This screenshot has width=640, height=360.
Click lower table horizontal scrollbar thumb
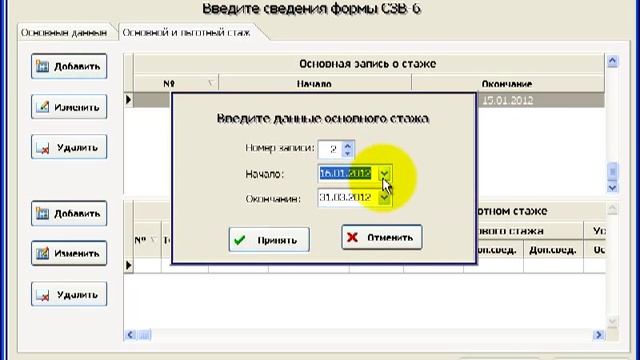tap(144, 335)
